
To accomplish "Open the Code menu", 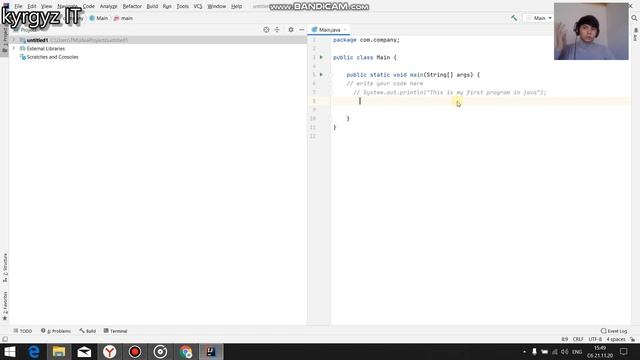I will [89, 6].
